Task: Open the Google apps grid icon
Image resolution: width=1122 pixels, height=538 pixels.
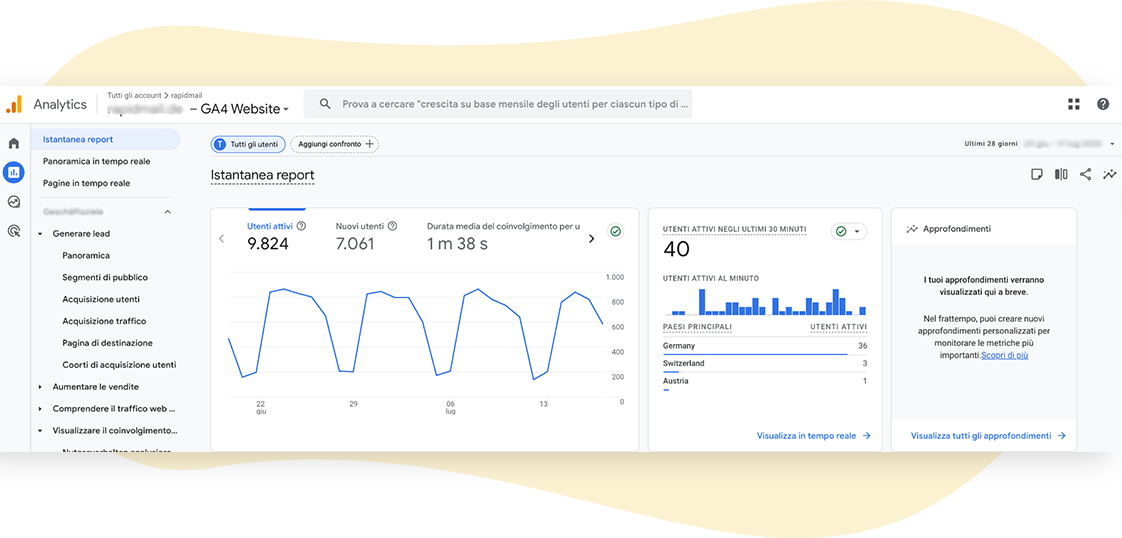Action: [1074, 104]
